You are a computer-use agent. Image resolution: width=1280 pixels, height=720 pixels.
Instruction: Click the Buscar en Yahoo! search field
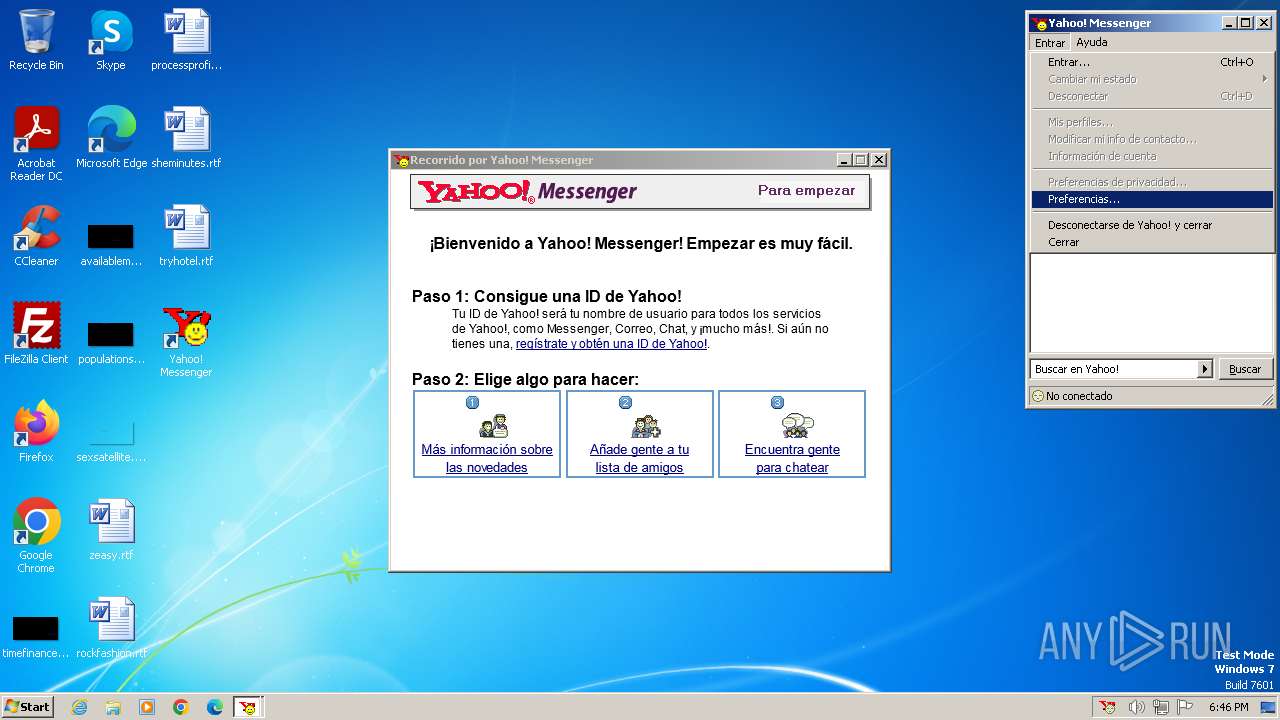1113,369
